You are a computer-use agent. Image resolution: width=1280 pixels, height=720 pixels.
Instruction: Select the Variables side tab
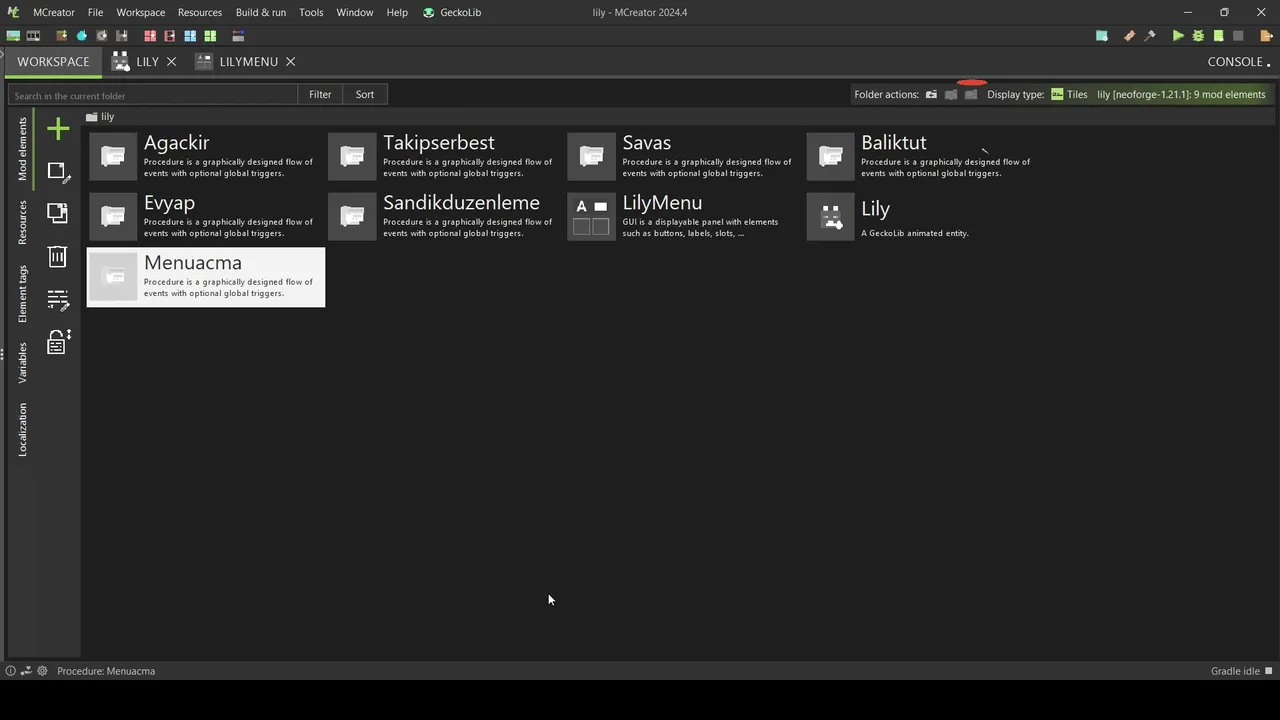point(22,362)
